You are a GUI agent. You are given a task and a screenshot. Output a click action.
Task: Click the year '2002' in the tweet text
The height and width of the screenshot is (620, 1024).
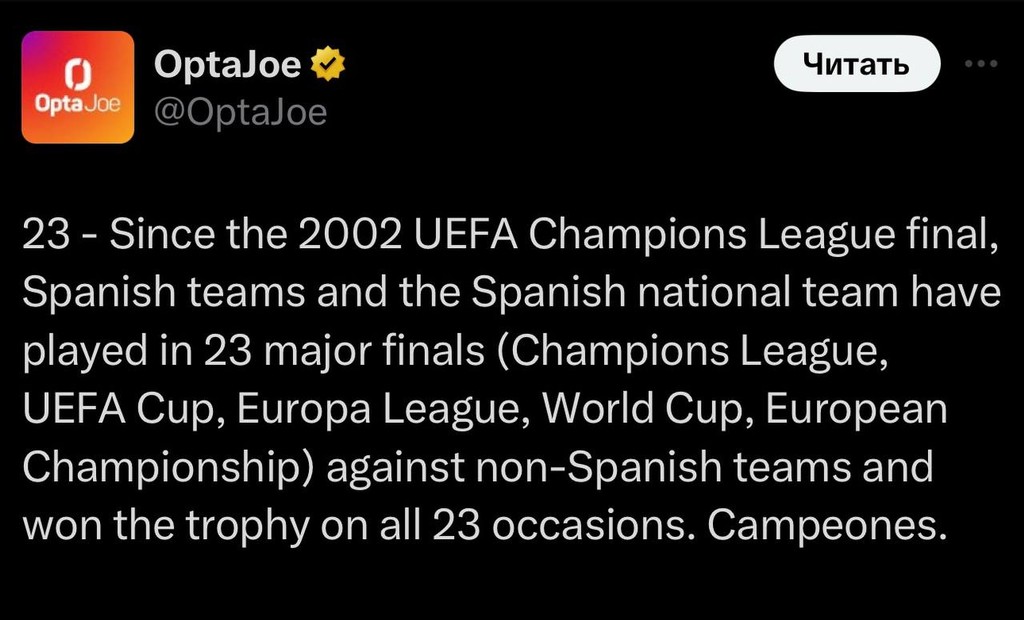pyautogui.click(x=349, y=235)
